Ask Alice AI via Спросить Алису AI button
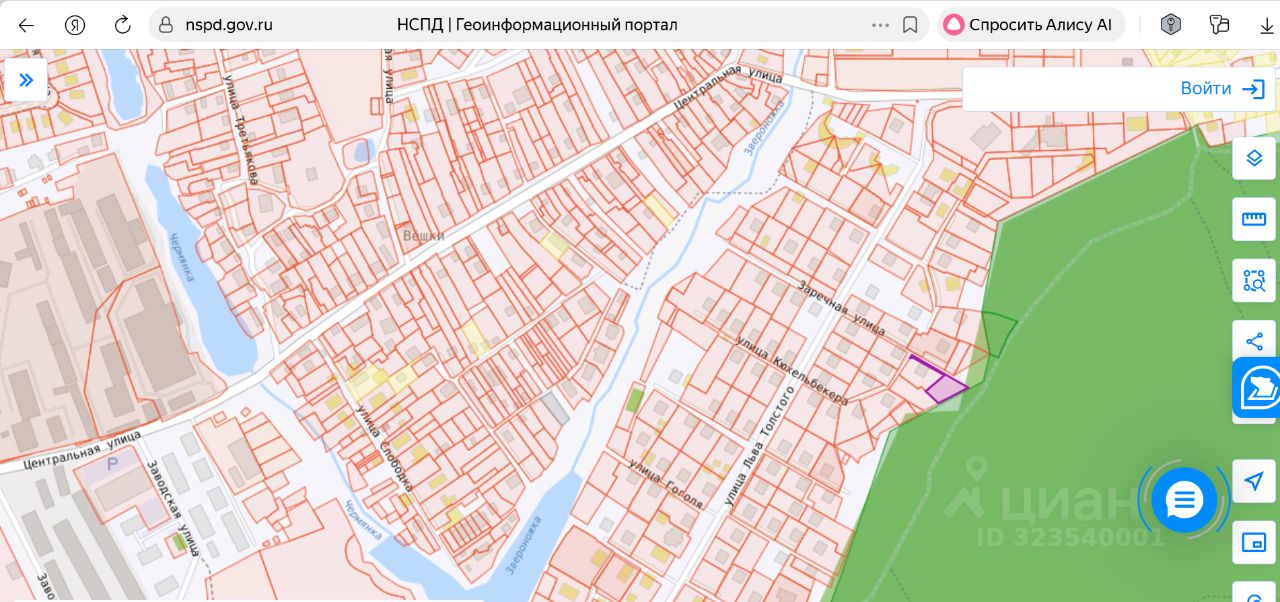Screen dimensions: 1280x602 click(1030, 25)
